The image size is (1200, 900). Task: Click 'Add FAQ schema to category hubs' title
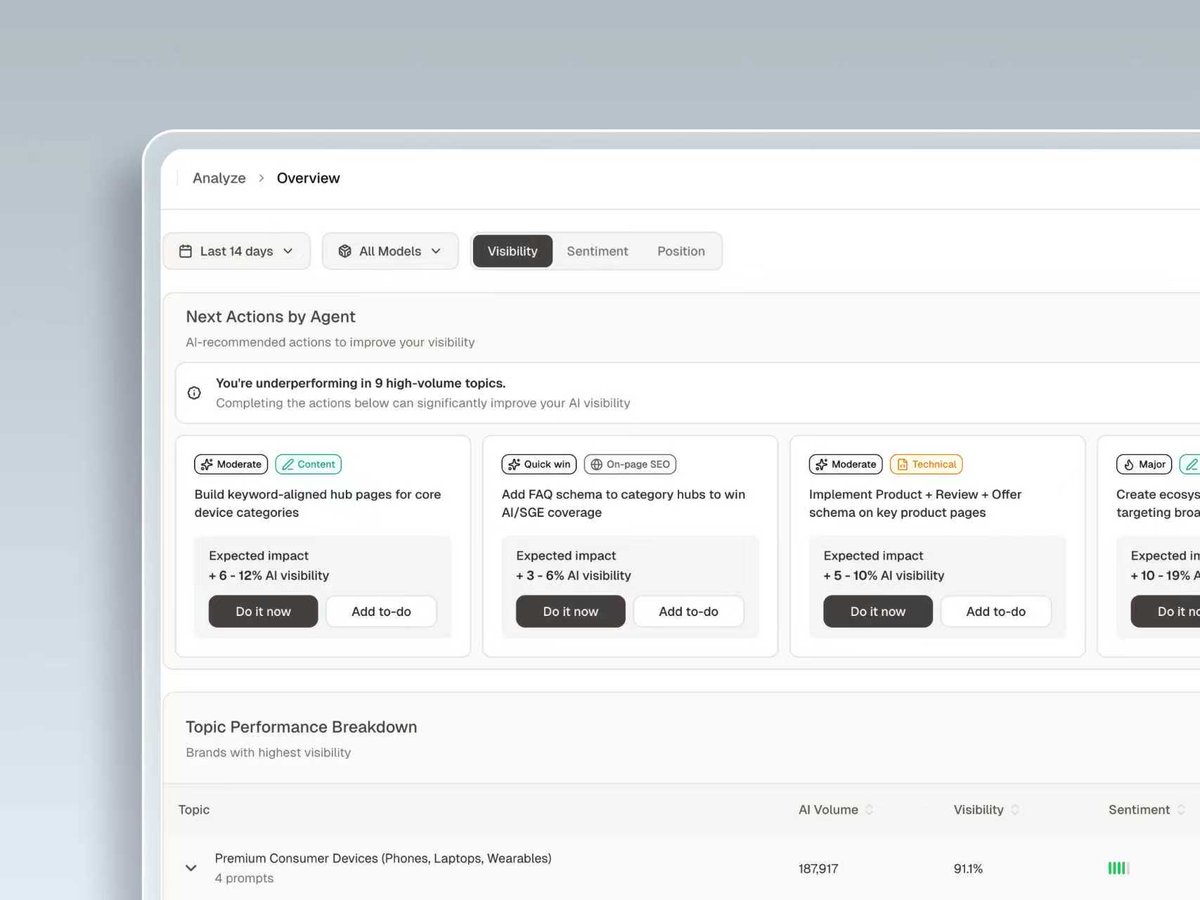coord(623,503)
